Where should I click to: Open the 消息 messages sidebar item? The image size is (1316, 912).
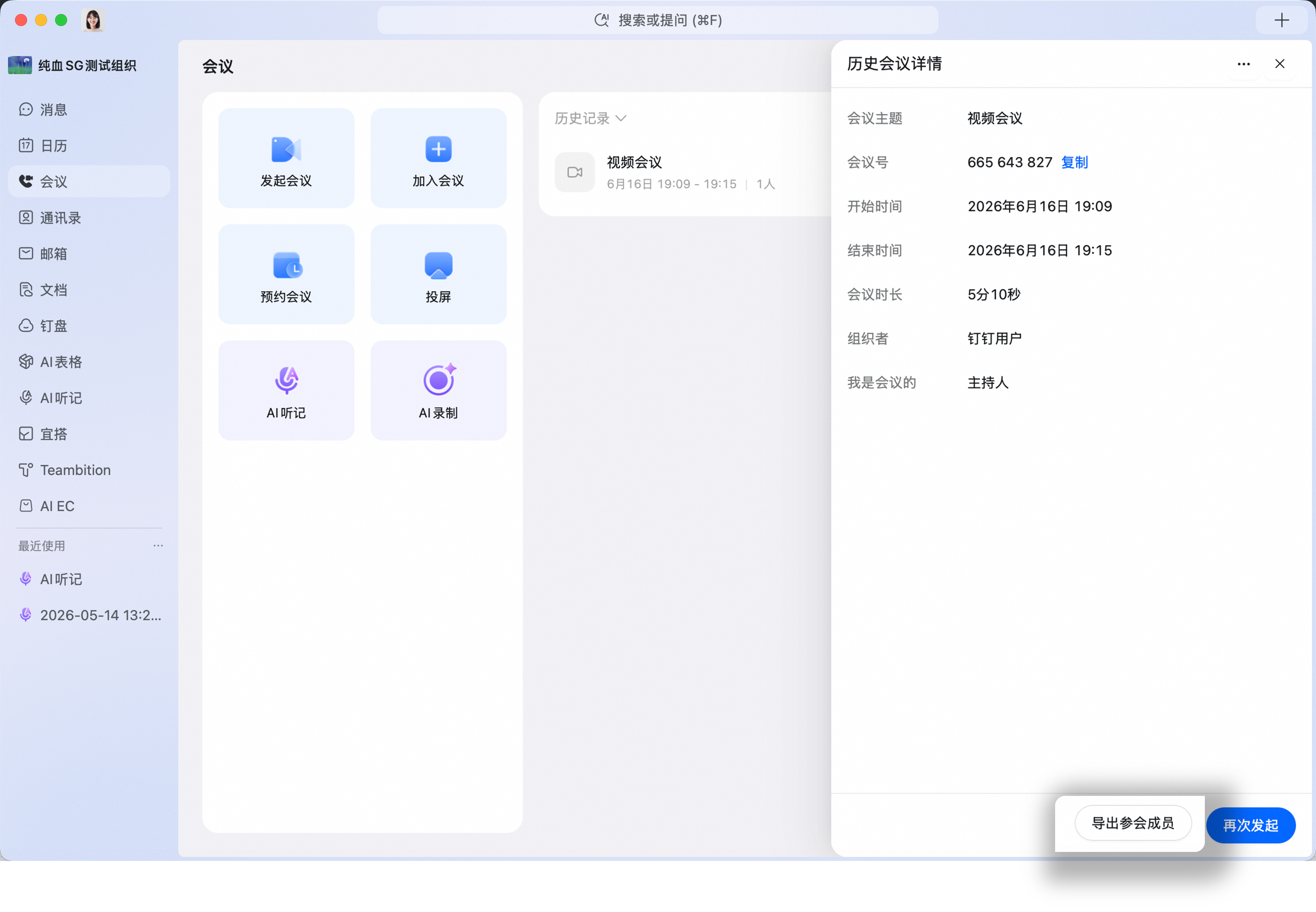[89, 109]
